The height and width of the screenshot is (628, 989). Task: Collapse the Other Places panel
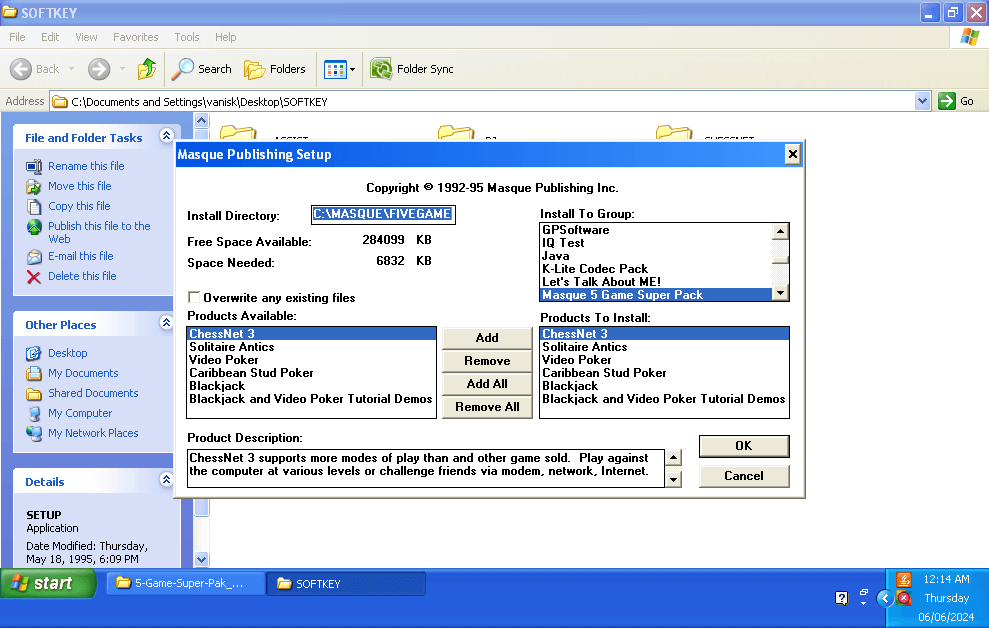click(166, 323)
